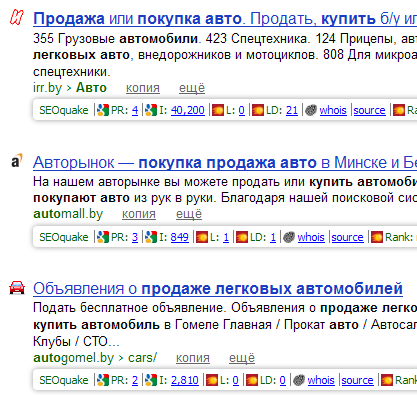Click PageRank value 2 for autogomel.by
Screen dimensions: 417x395
(135, 380)
